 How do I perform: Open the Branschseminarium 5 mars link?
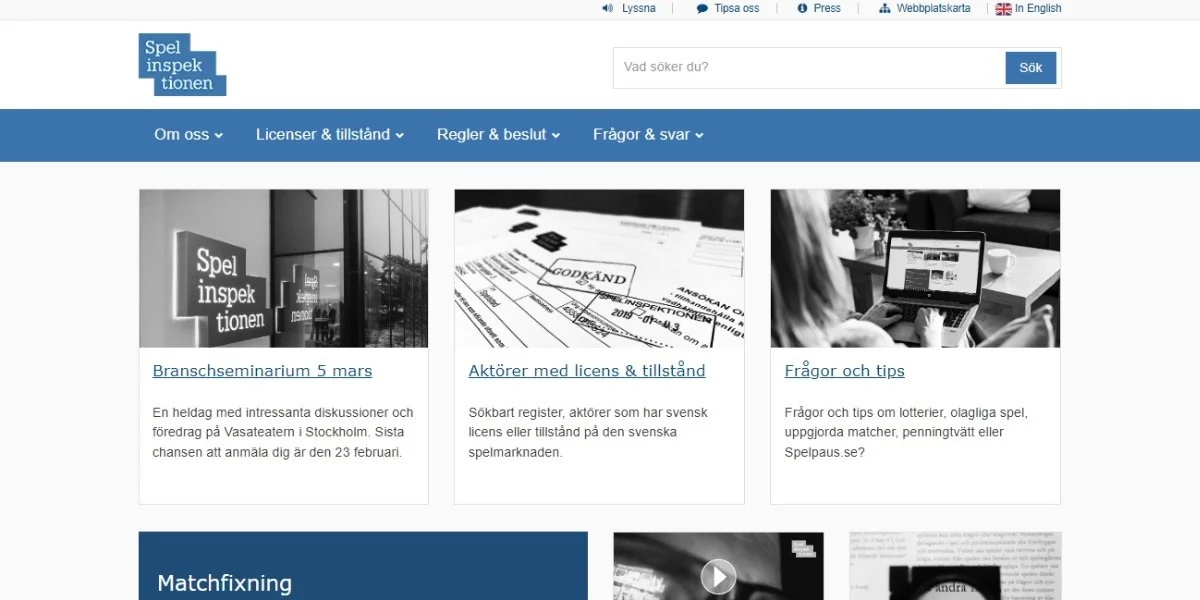[x=262, y=371]
